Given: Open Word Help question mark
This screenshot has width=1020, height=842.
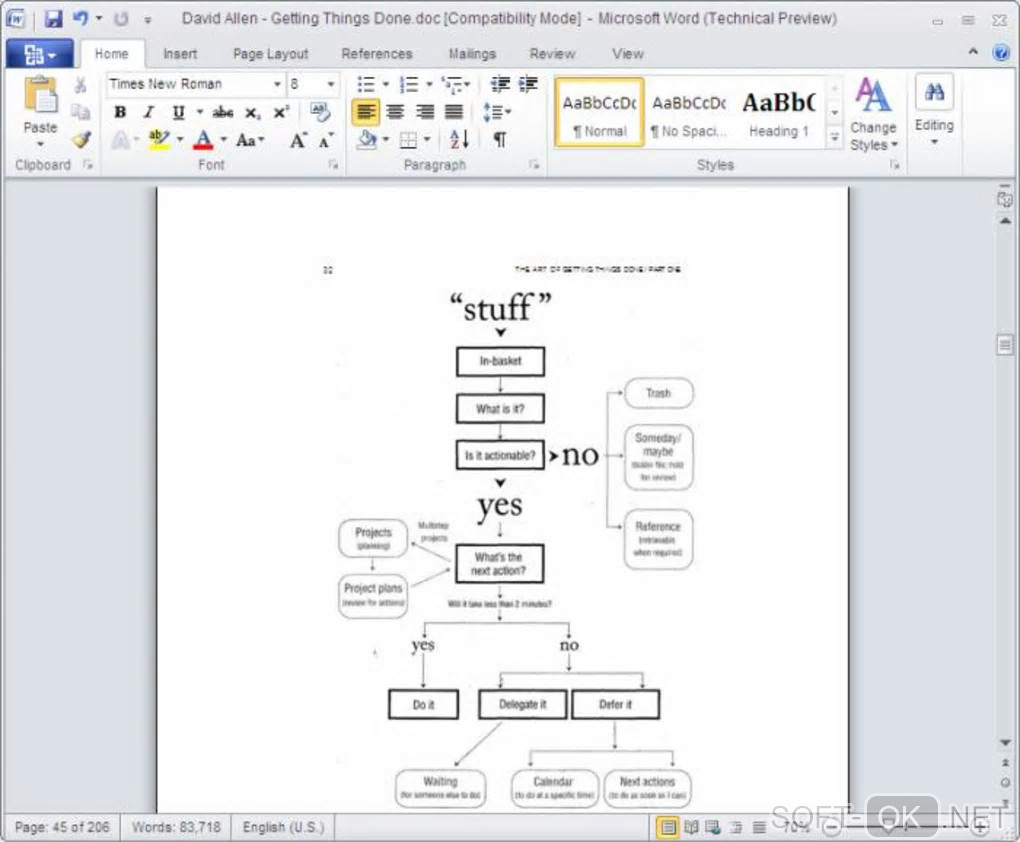Looking at the screenshot, I should click(x=1002, y=53).
